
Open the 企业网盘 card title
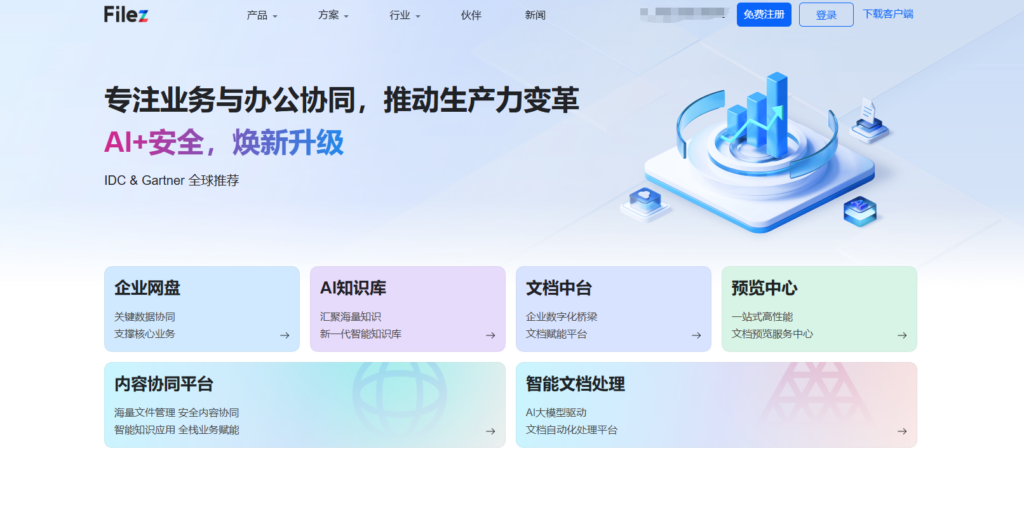coord(147,288)
